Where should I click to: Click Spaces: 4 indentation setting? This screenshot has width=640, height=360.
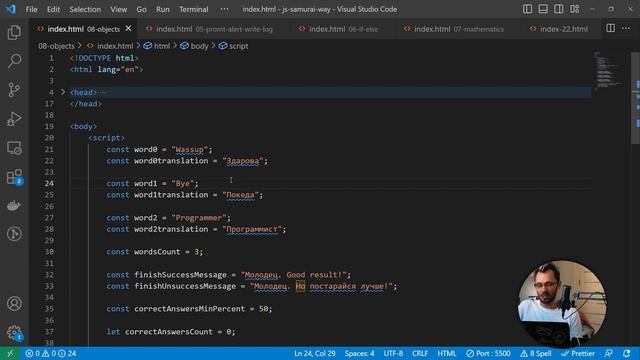point(359,353)
